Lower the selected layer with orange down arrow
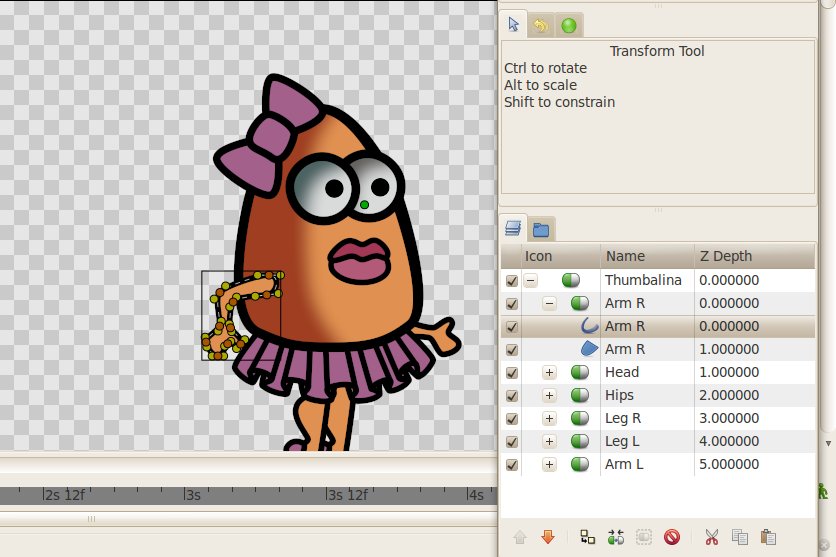836x557 pixels. (x=548, y=537)
